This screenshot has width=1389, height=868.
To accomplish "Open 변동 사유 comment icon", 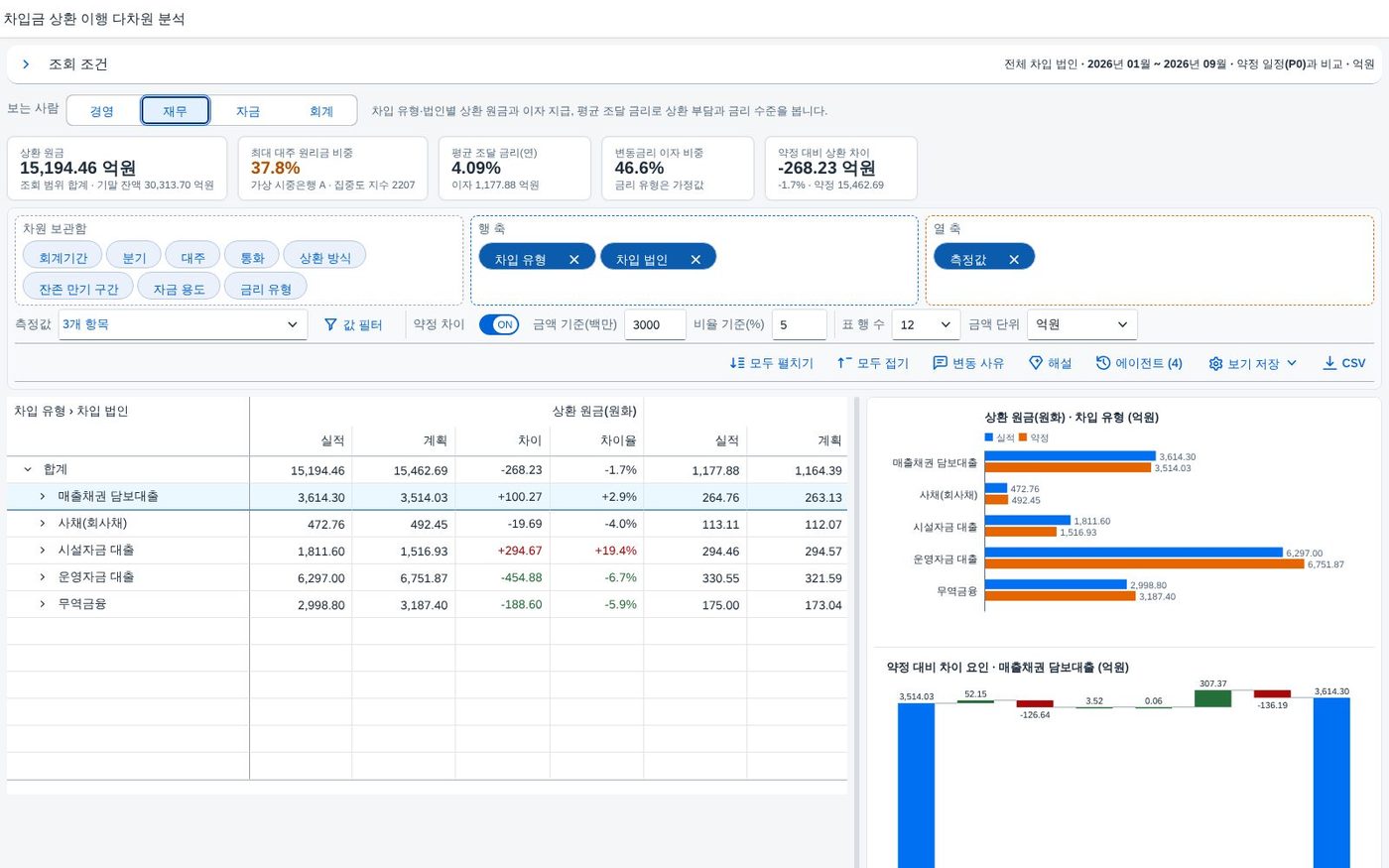I will point(941,363).
